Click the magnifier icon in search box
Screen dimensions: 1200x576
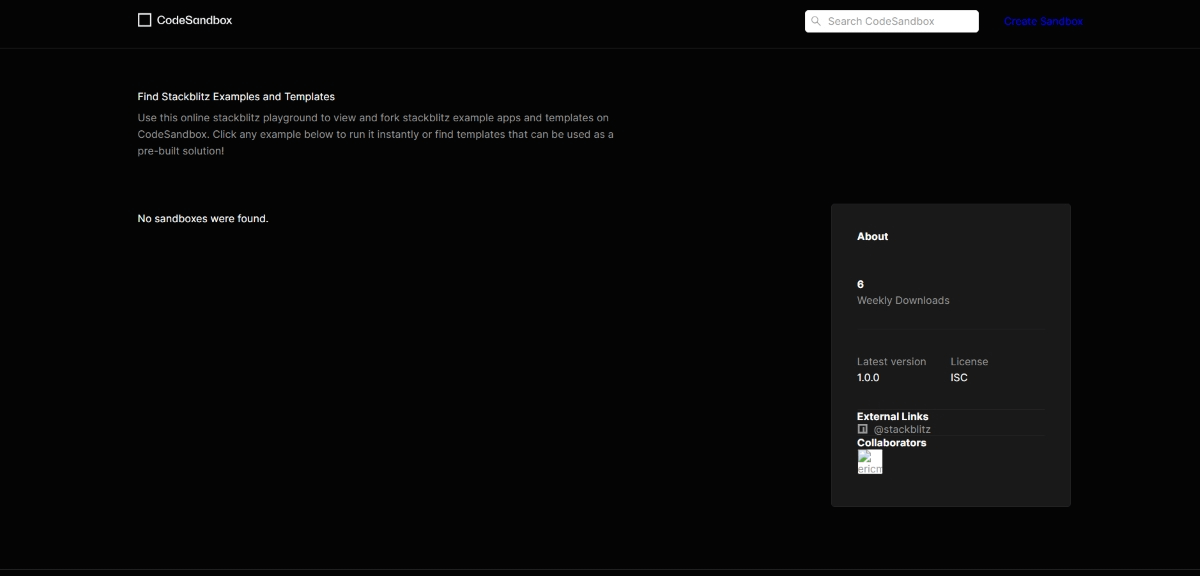click(816, 21)
